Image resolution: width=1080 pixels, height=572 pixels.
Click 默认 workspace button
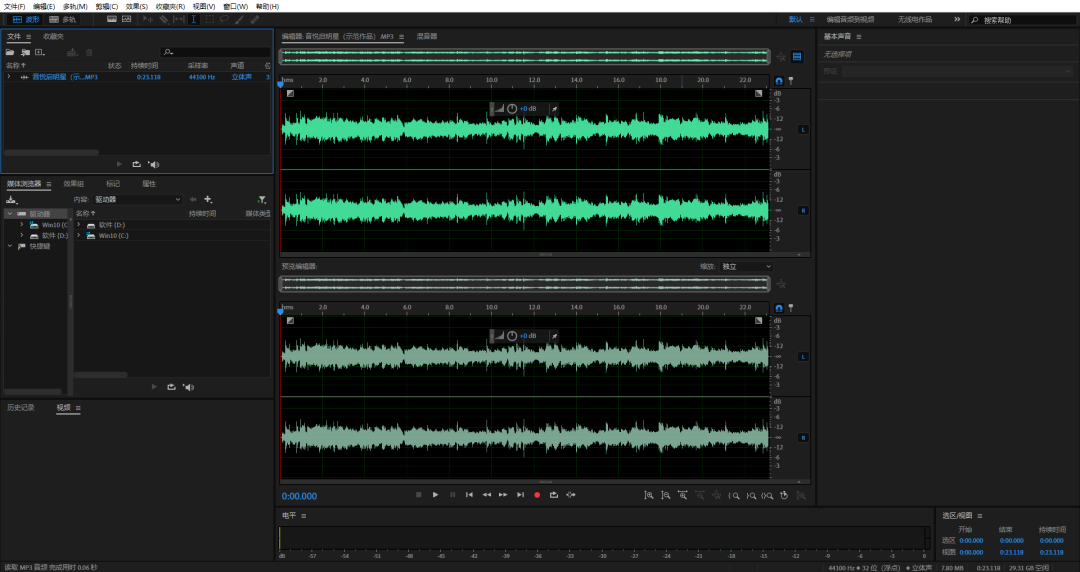tap(796, 19)
